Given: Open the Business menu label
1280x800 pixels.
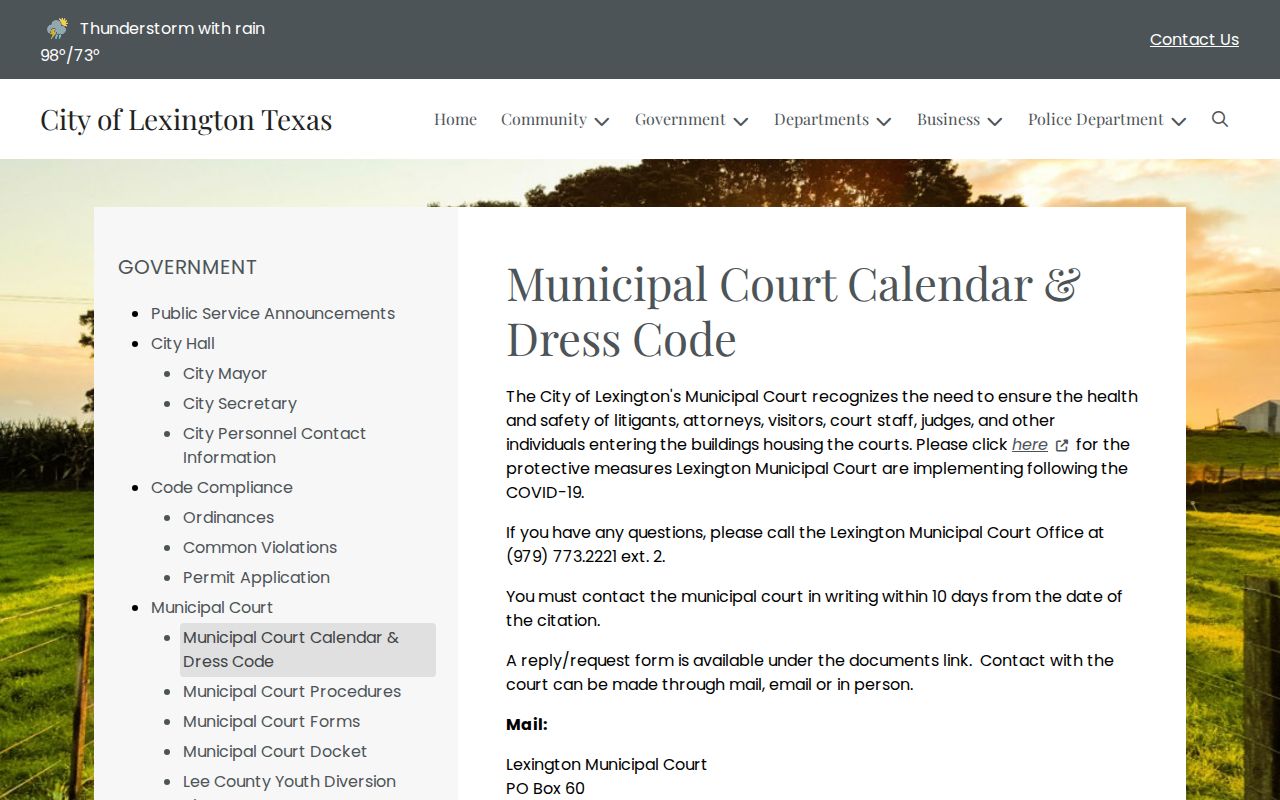Looking at the screenshot, I should pyautogui.click(x=948, y=119).
